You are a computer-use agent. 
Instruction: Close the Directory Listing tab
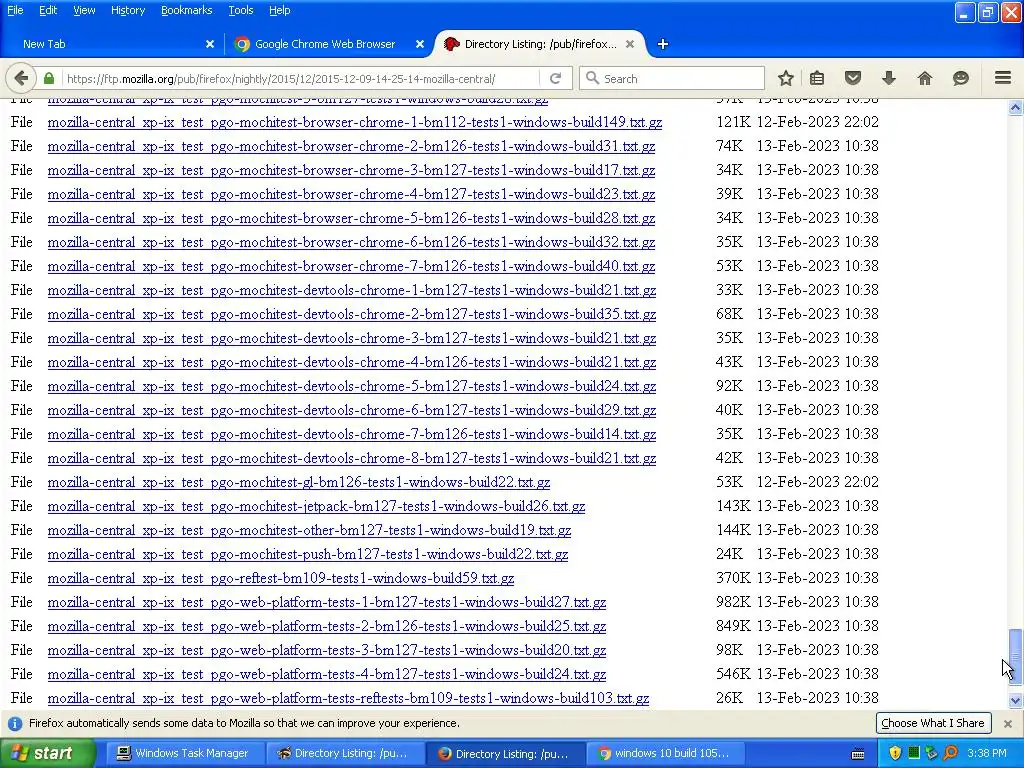[630, 44]
